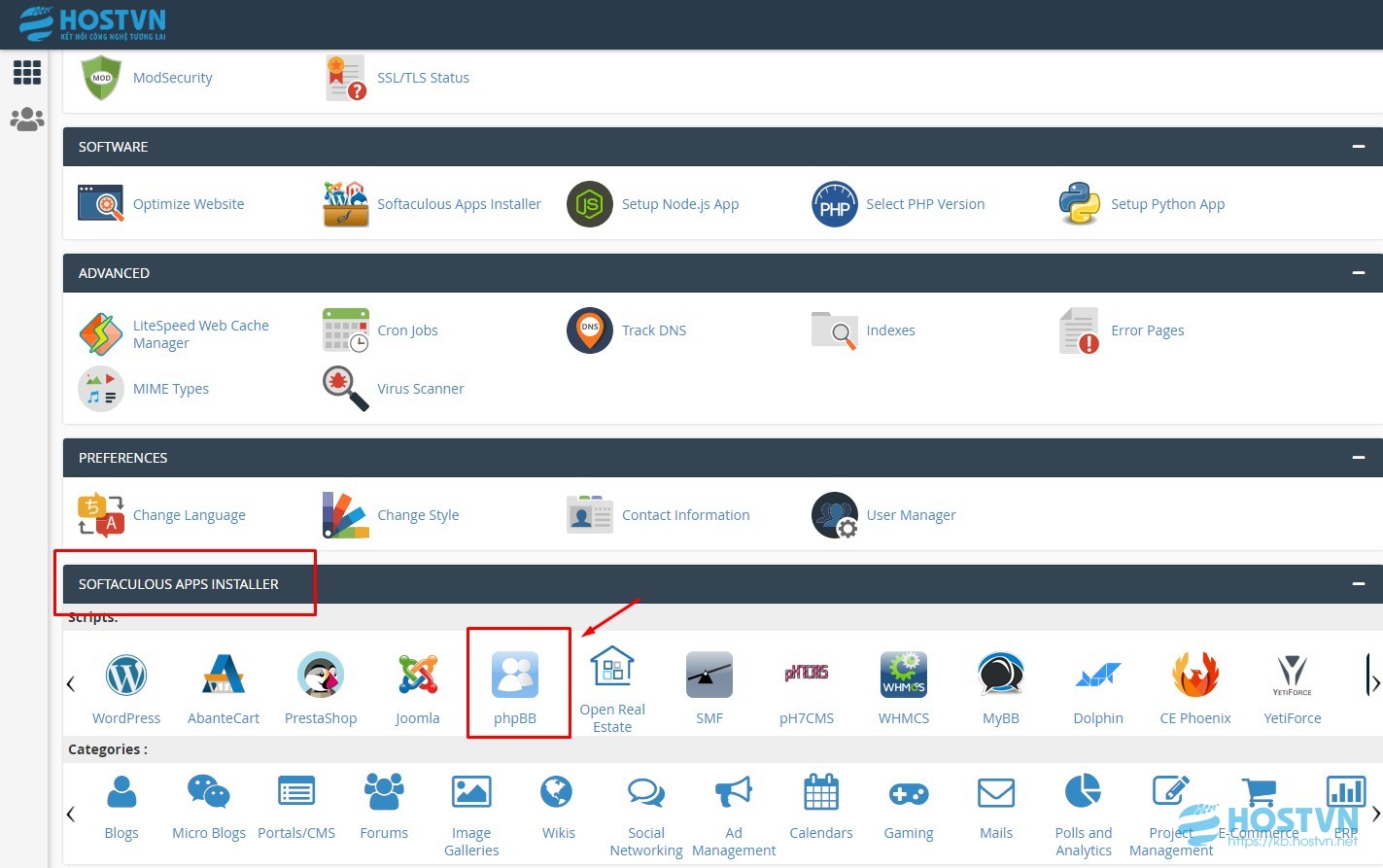This screenshot has height=868, width=1383.
Task: Open the sidebar grid home icon
Action: (x=27, y=72)
